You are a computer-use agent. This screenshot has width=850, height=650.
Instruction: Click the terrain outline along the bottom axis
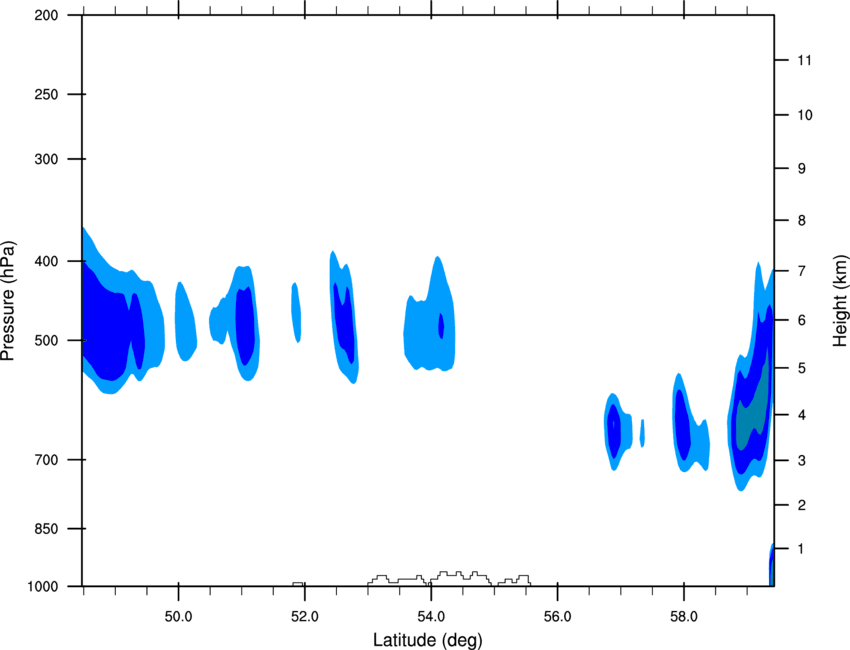click(450, 577)
